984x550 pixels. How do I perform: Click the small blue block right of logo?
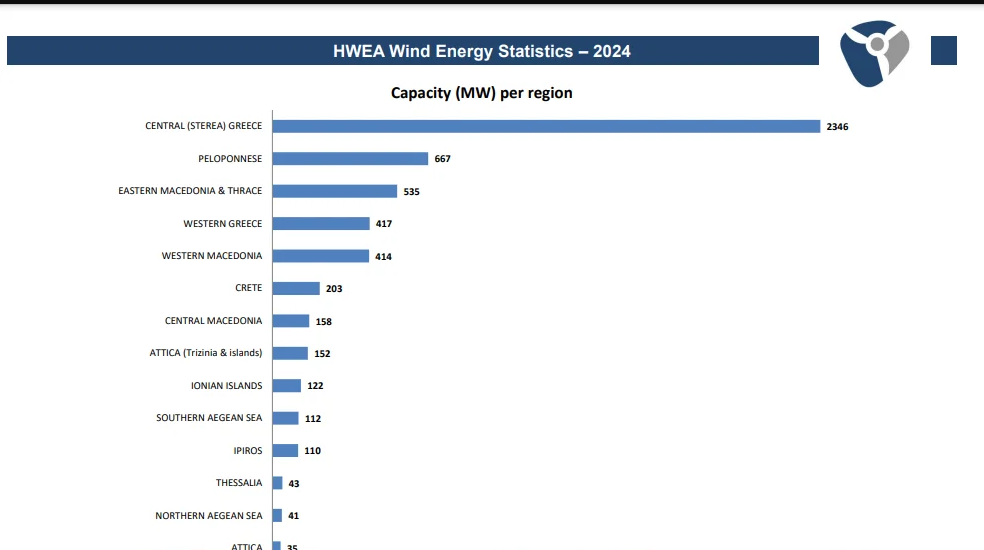943,50
